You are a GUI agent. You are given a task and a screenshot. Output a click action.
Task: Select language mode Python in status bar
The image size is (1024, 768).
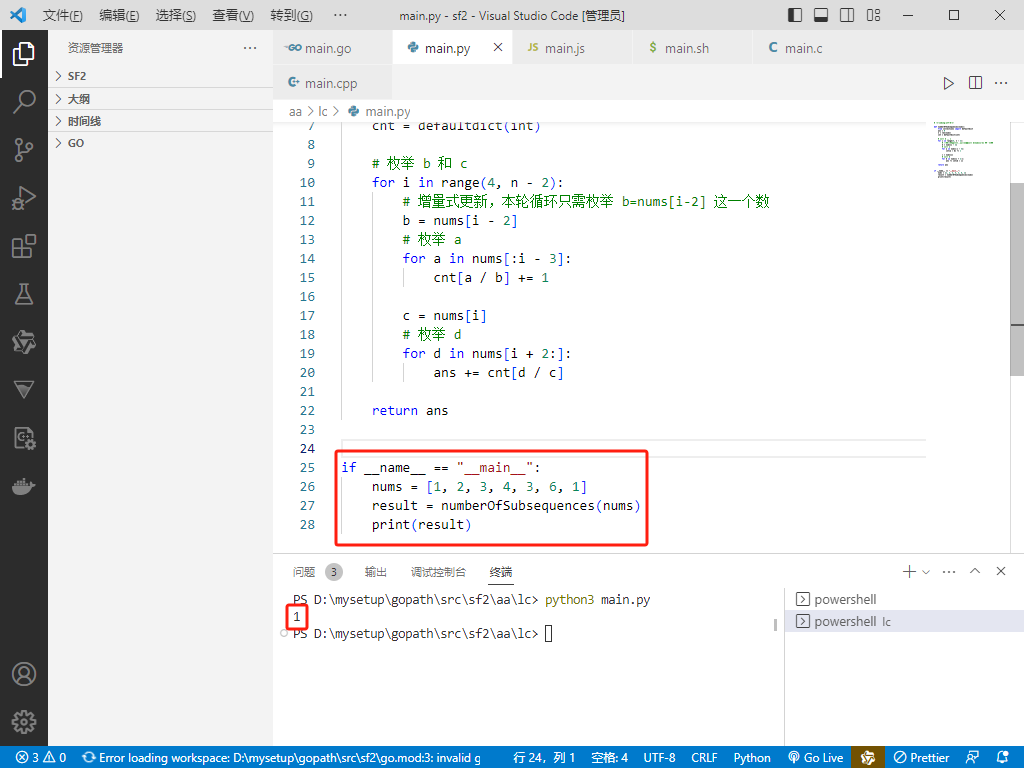click(752, 758)
